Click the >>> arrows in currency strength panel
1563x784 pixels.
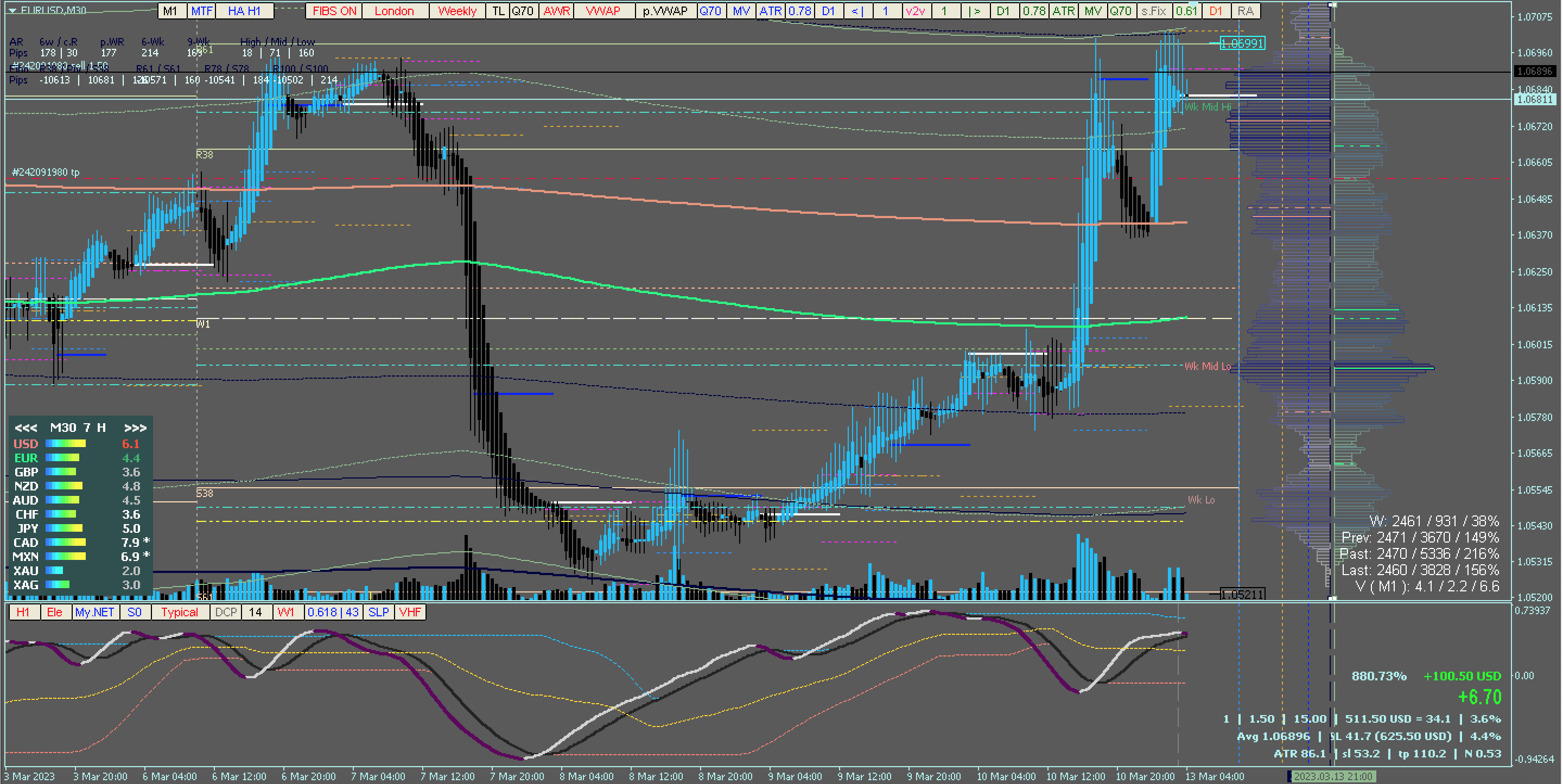tap(135, 428)
